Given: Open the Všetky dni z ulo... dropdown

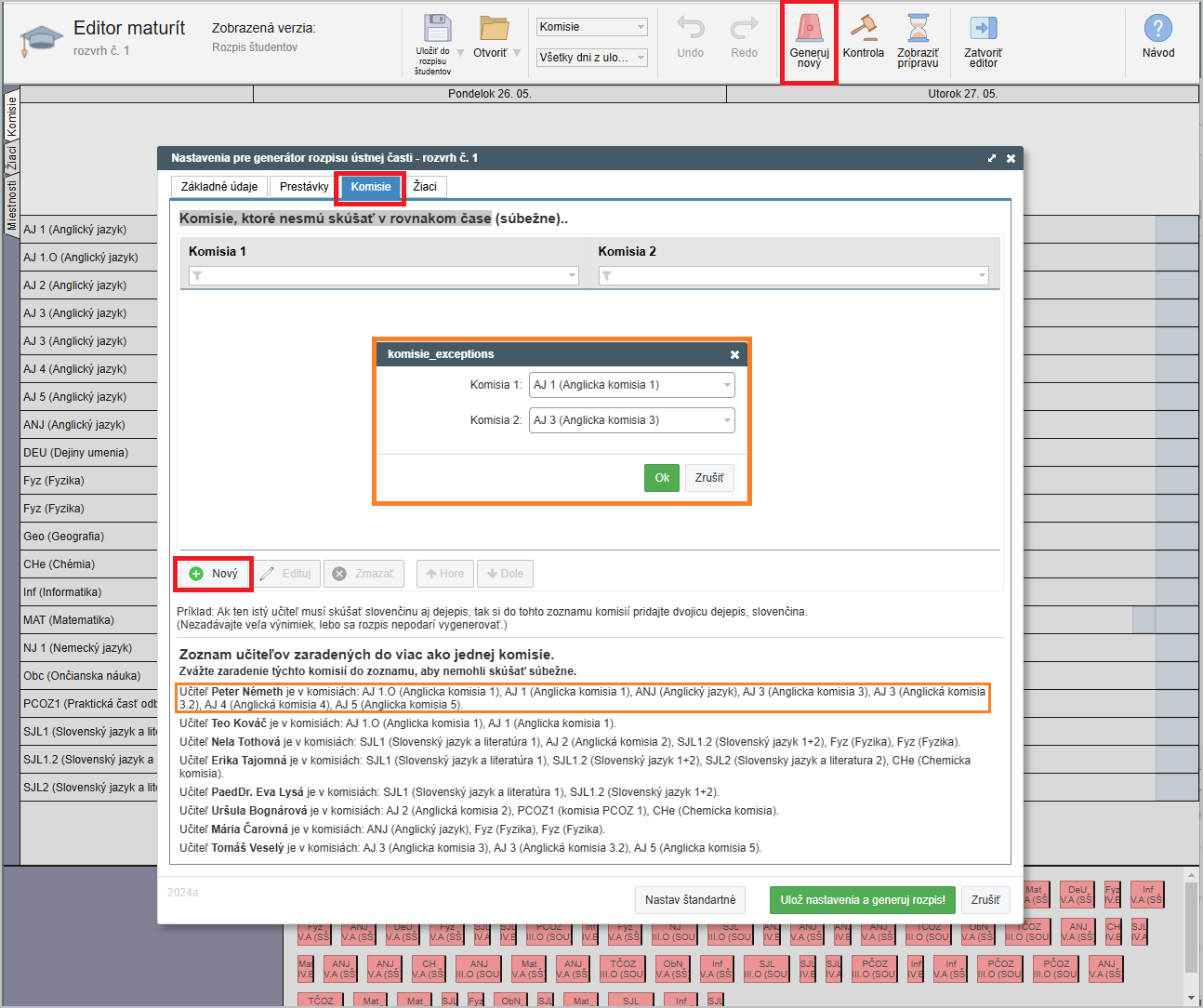Looking at the screenshot, I should point(592,58).
